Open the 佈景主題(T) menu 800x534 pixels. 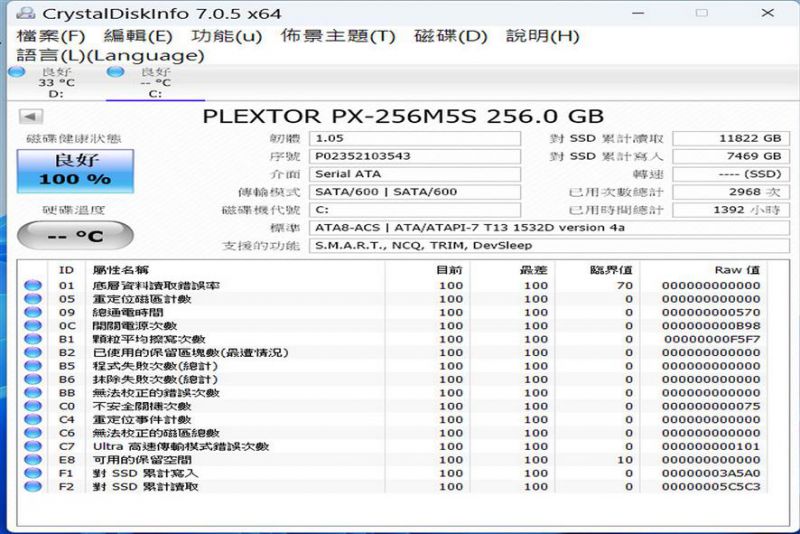point(338,36)
